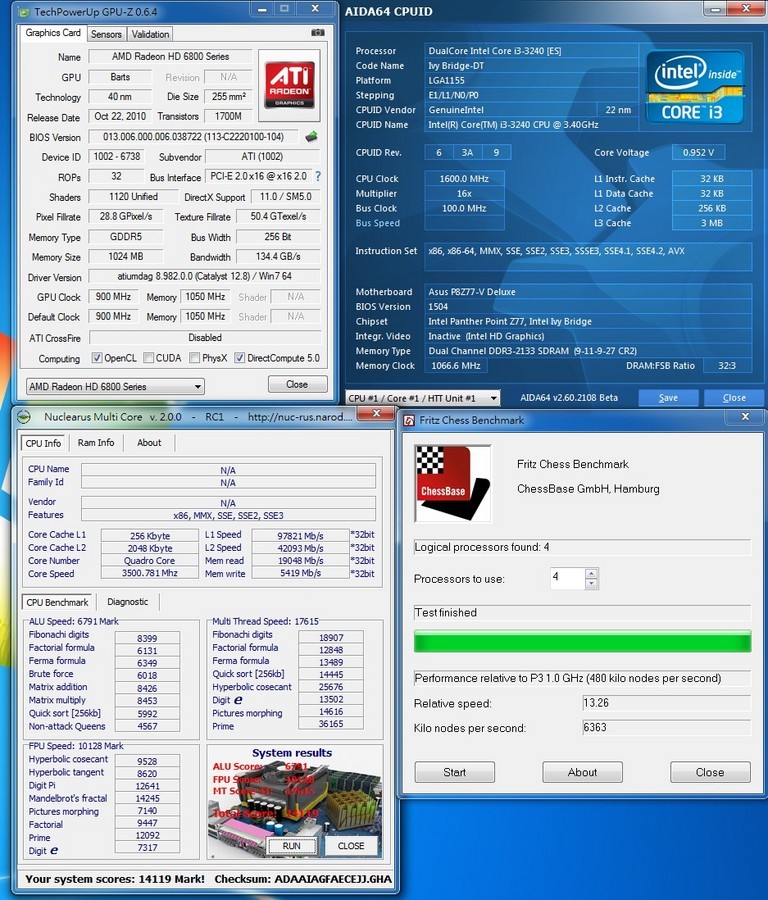The height and width of the screenshot is (900, 768).
Task: Click the GPU-Z title bar app icon
Action: tap(25, 11)
